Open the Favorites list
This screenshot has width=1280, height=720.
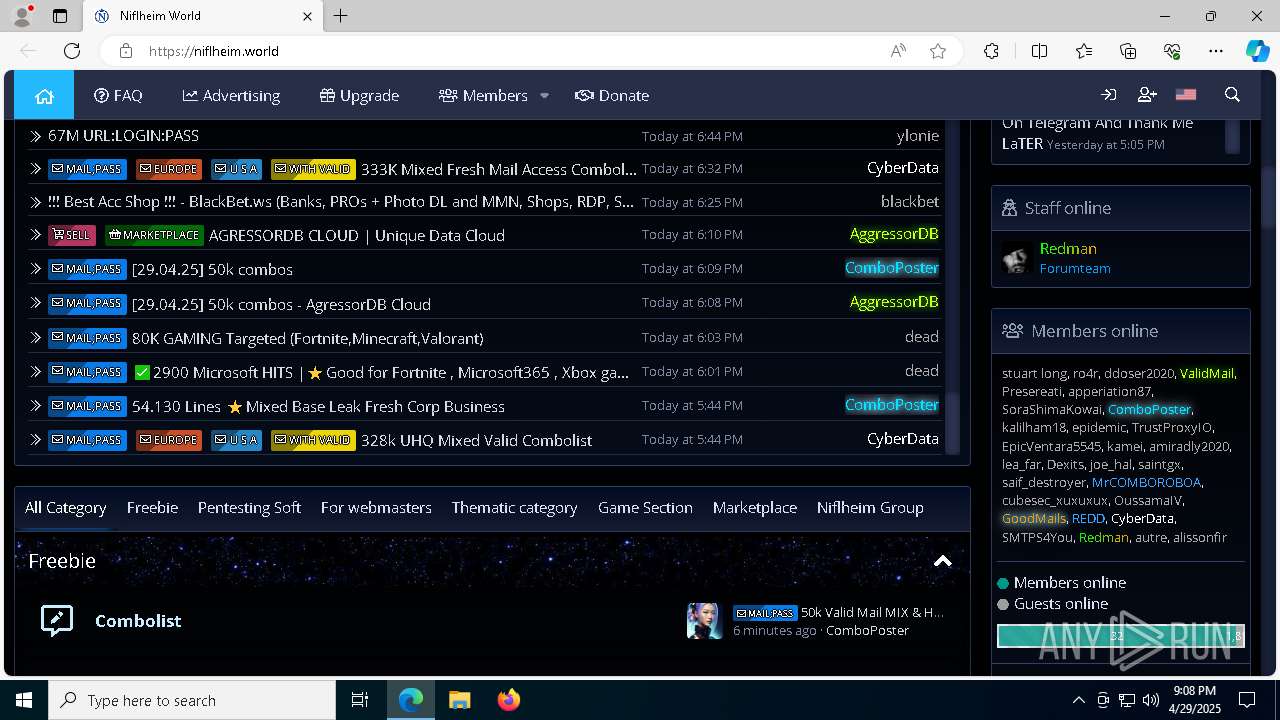1084,51
